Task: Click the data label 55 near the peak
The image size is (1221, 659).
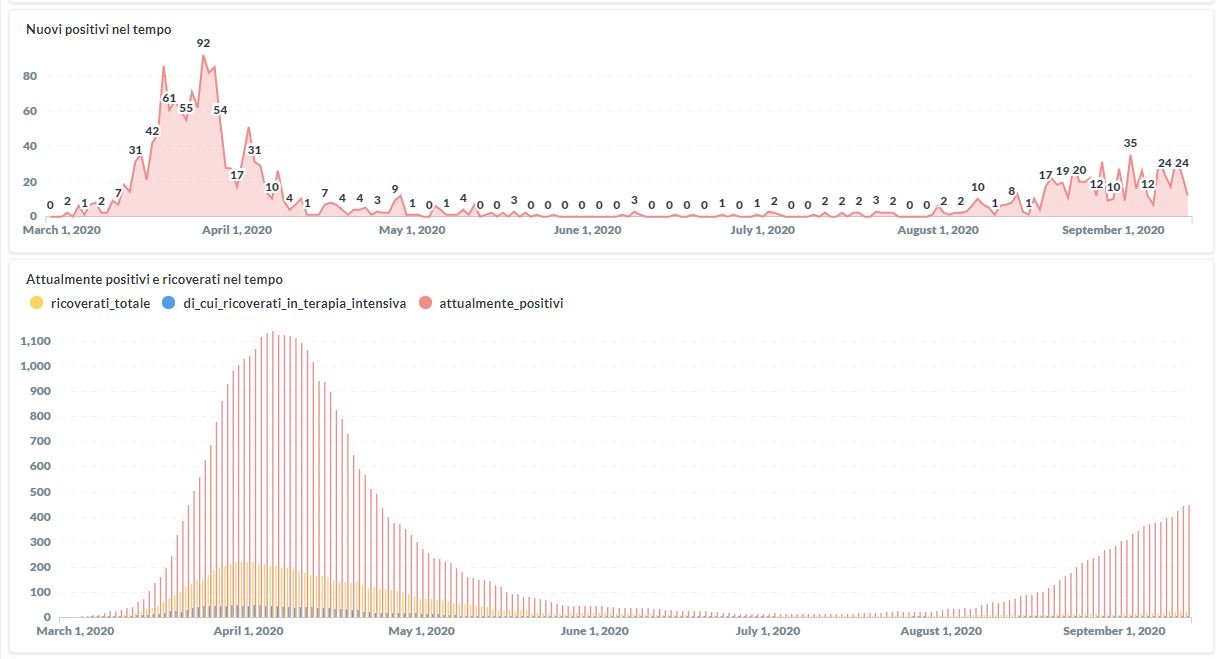Action: click(x=186, y=108)
